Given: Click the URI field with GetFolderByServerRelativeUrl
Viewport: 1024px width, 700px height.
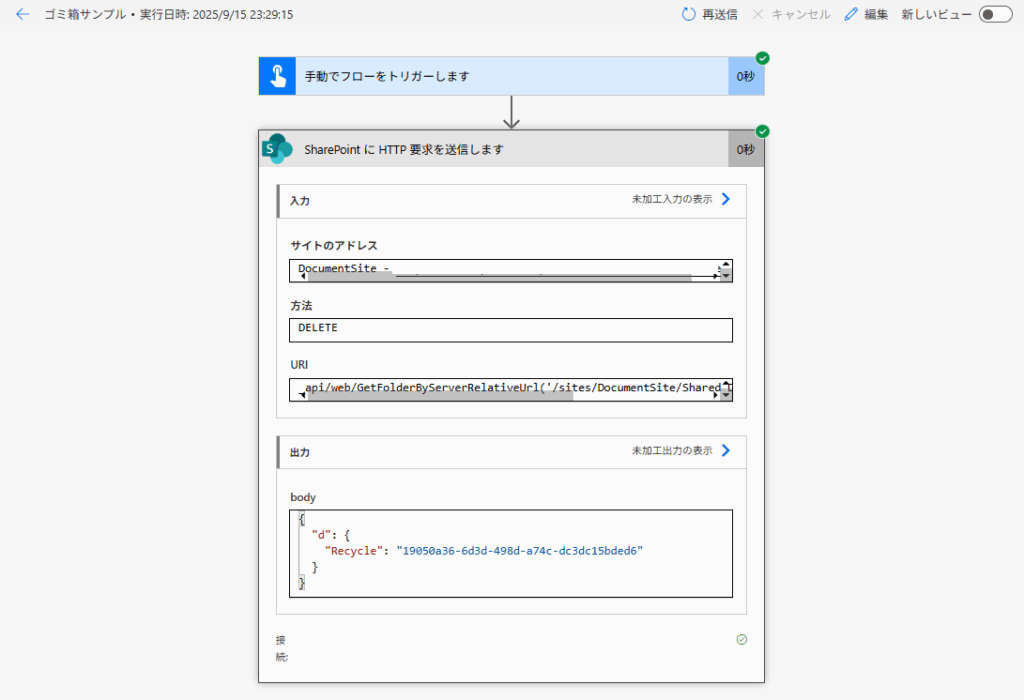Looking at the screenshot, I should click(511, 389).
